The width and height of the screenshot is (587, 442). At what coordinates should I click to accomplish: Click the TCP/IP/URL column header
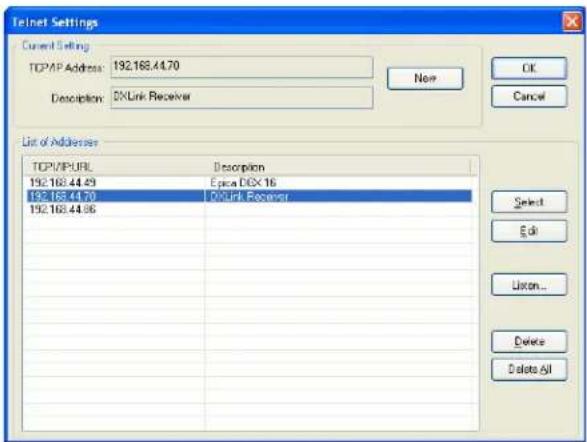pyautogui.click(x=114, y=167)
